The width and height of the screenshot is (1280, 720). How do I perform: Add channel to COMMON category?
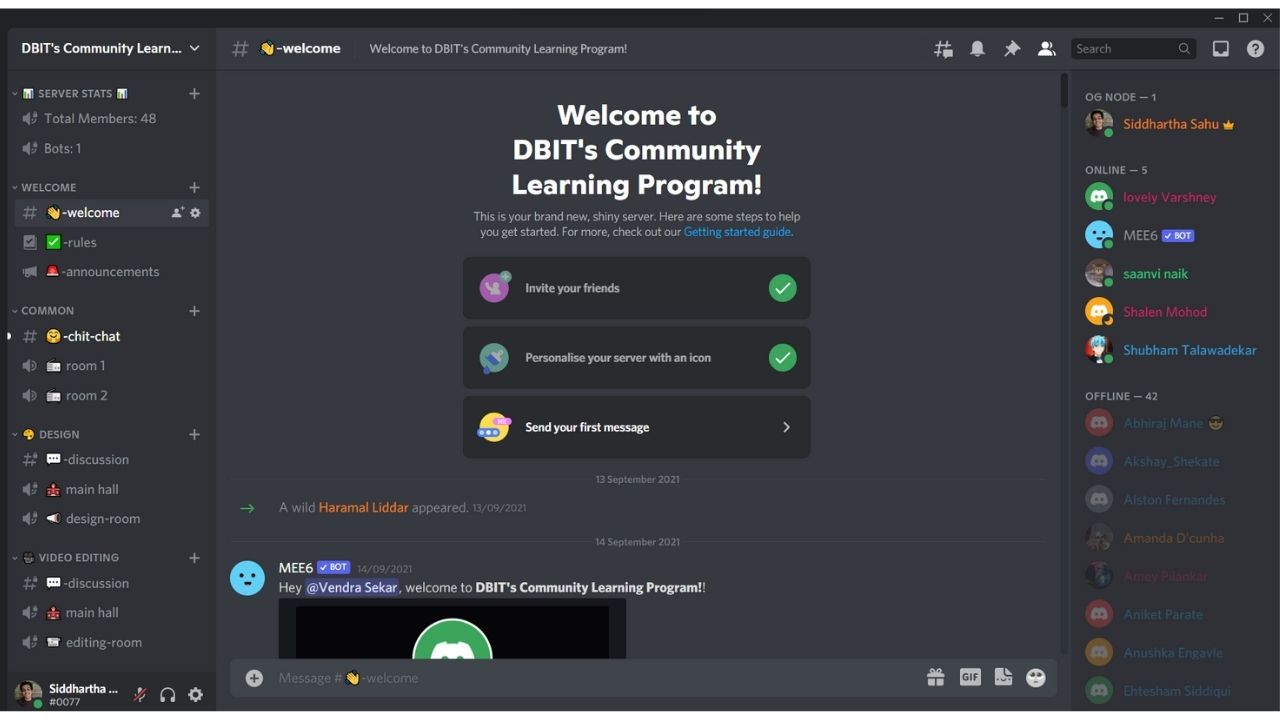coord(194,310)
